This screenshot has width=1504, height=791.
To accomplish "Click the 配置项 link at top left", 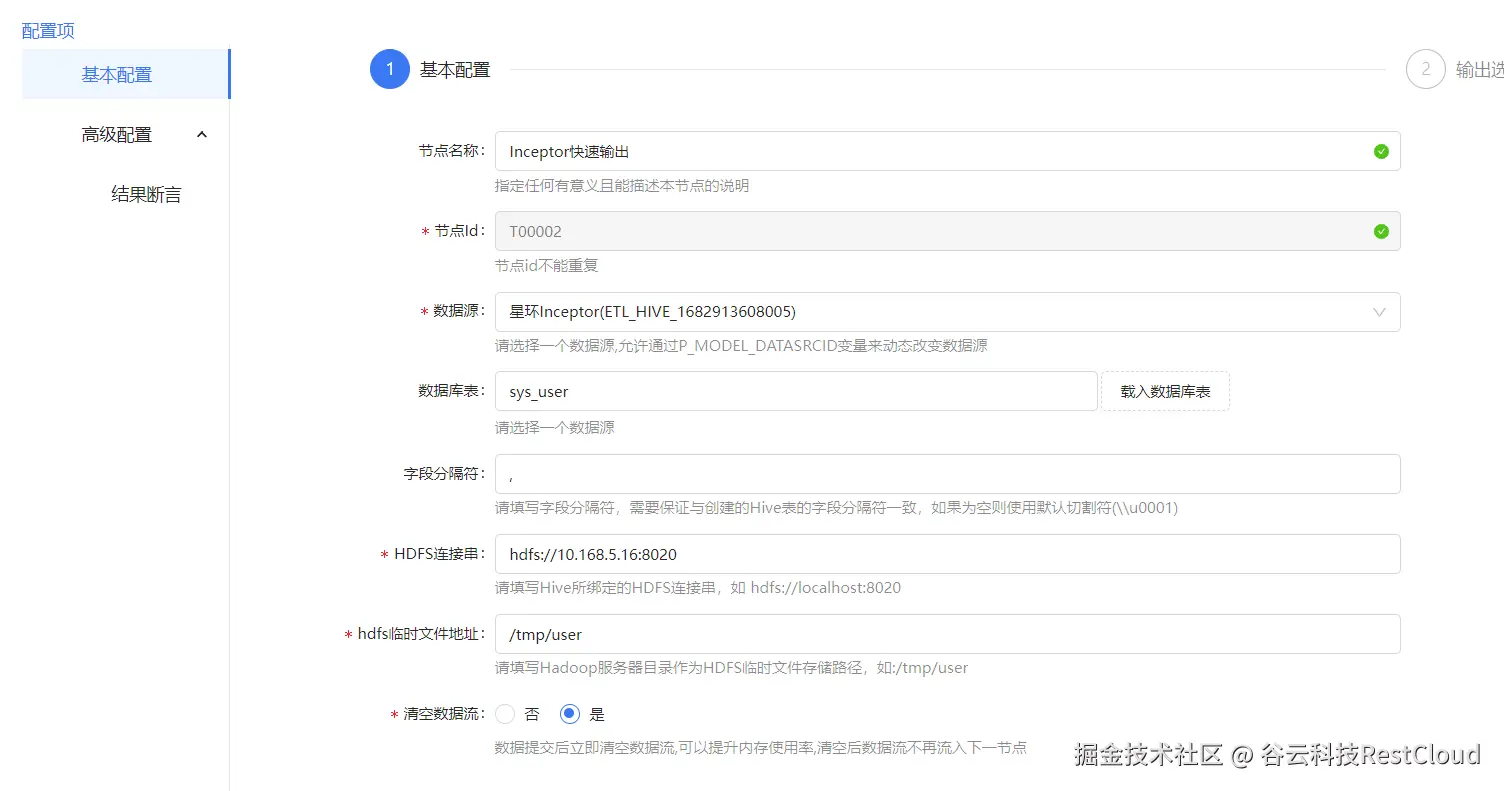I will click(47, 30).
